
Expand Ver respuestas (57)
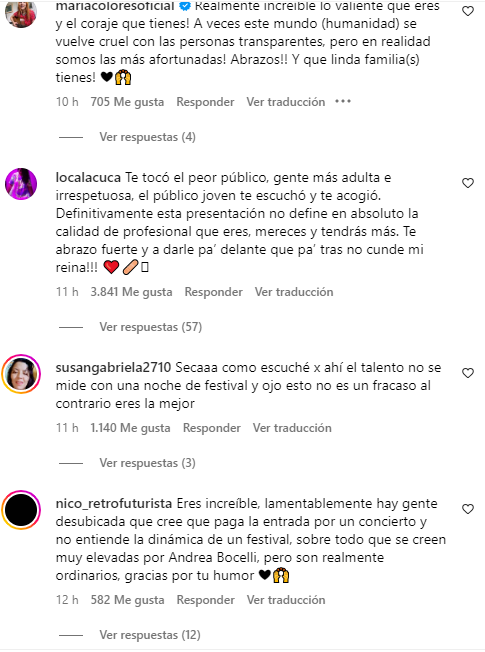[151, 327]
